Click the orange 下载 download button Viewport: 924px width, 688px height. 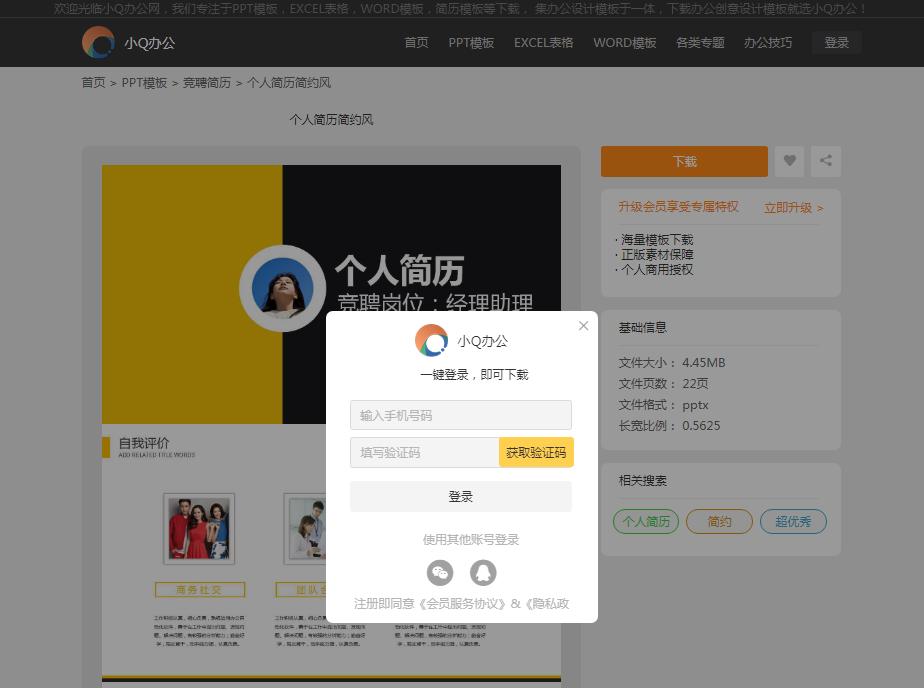683,161
